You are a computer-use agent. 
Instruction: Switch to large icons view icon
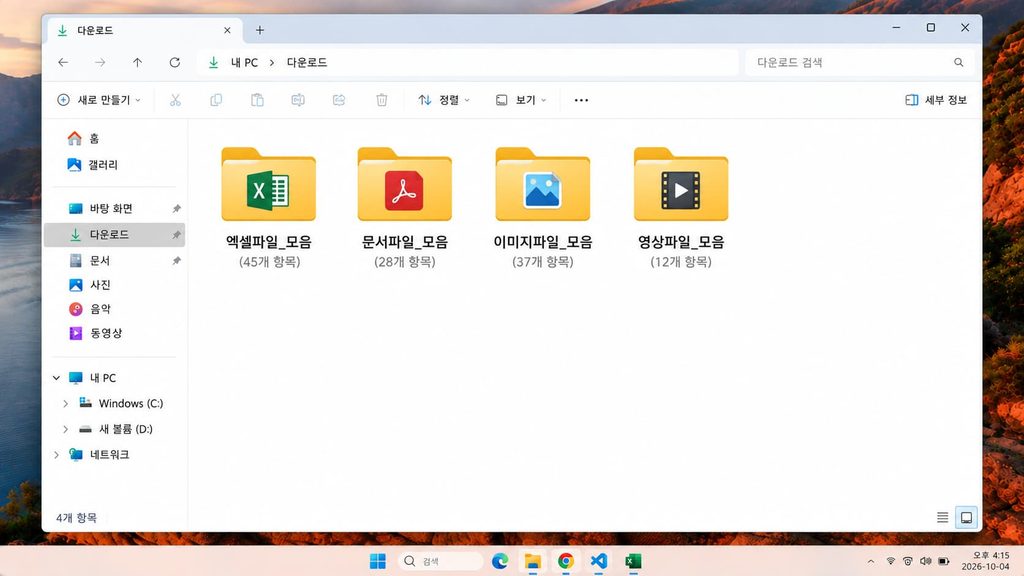coord(967,517)
